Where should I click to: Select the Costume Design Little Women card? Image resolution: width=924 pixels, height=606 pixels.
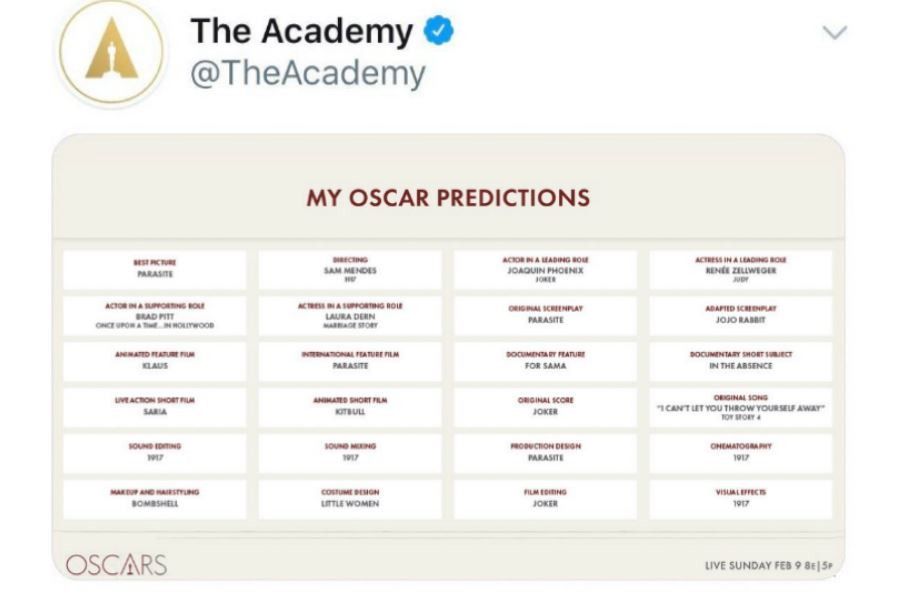(350, 499)
